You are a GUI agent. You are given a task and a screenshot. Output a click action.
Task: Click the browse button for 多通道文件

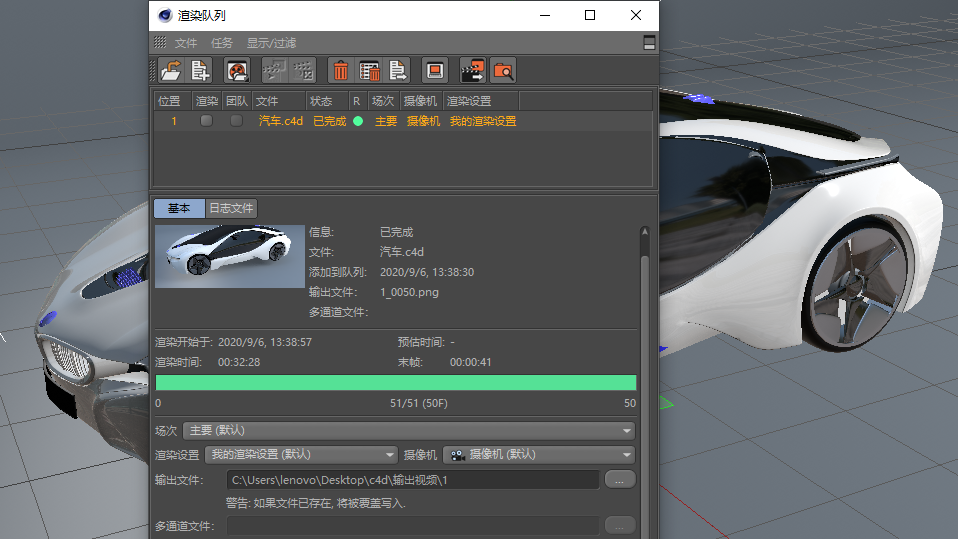pos(620,526)
